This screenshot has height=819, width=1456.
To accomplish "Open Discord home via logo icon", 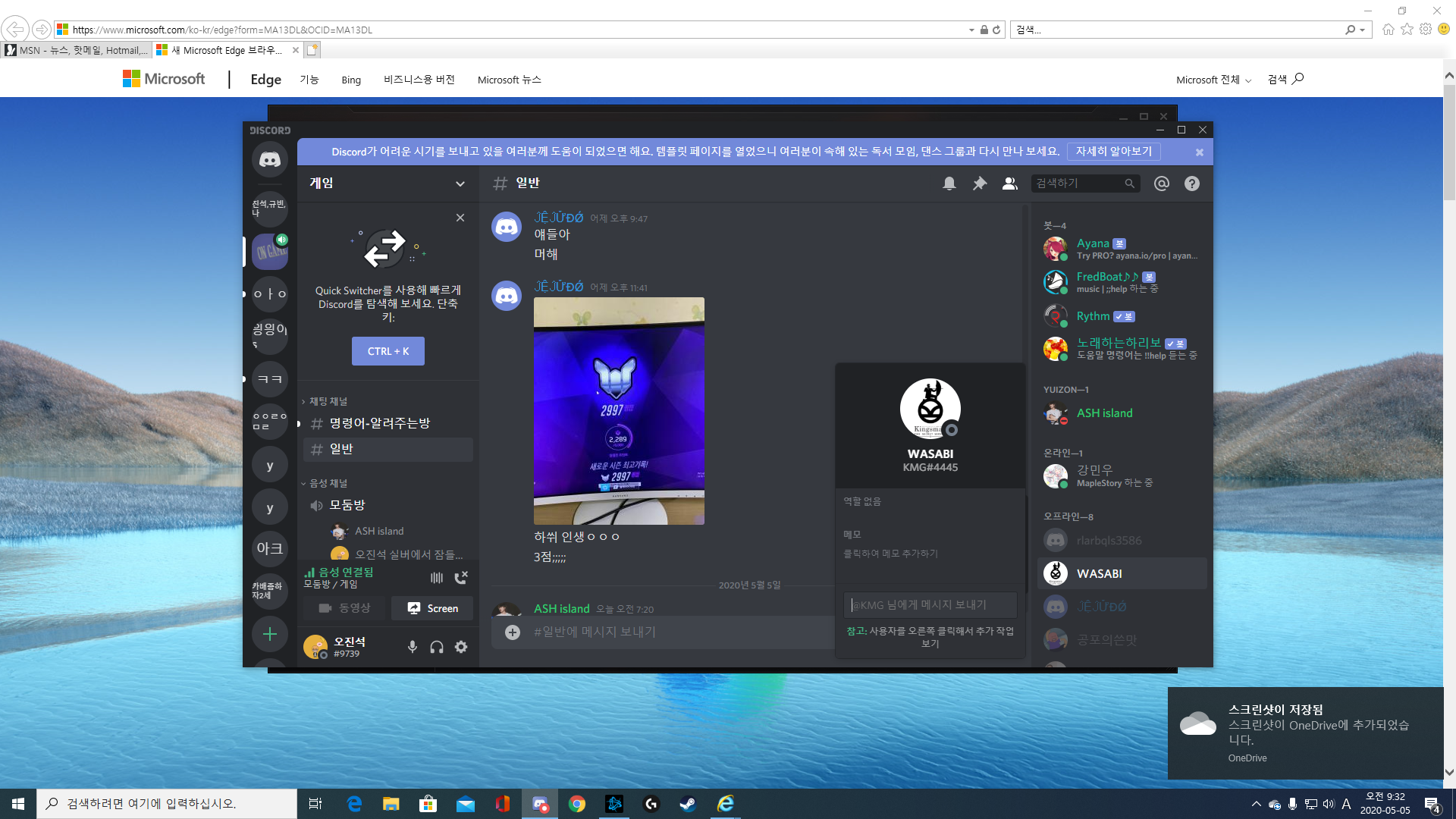I will [270, 160].
